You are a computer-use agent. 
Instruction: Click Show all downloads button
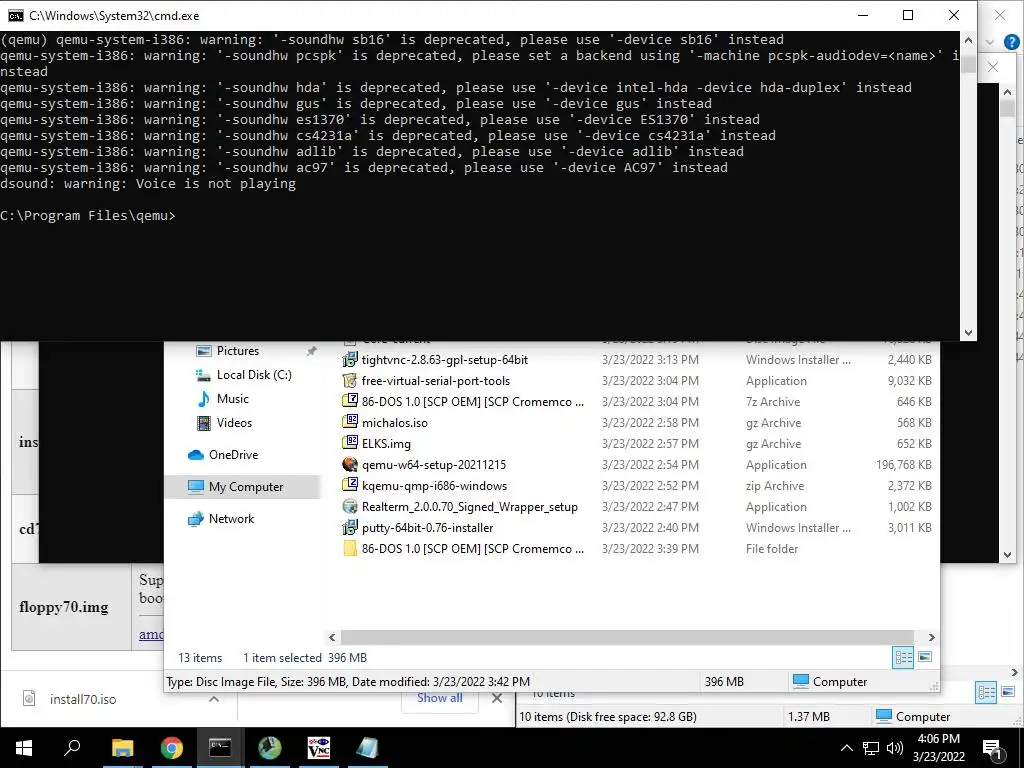click(440, 697)
